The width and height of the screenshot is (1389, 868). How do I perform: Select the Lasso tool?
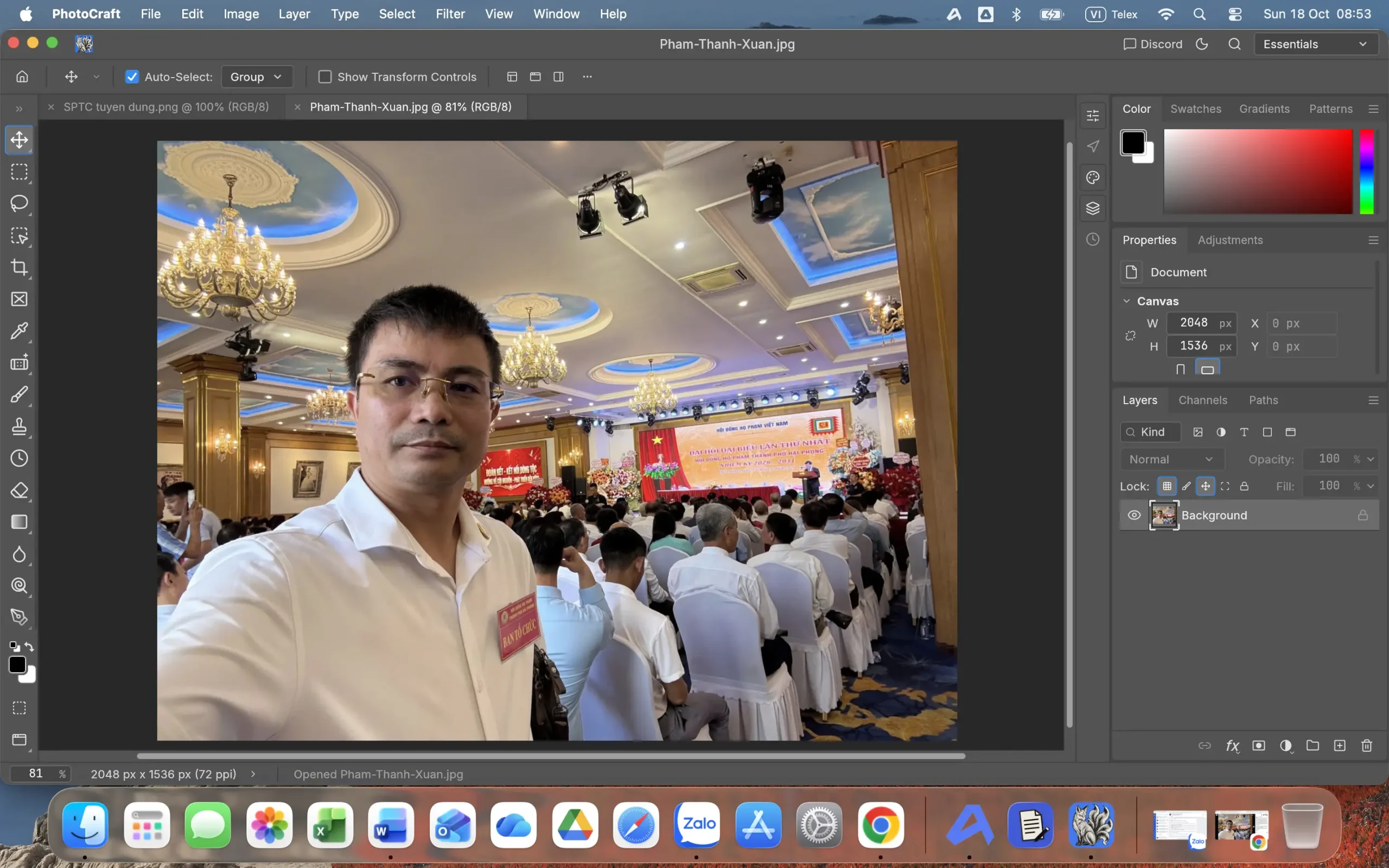pyautogui.click(x=20, y=203)
